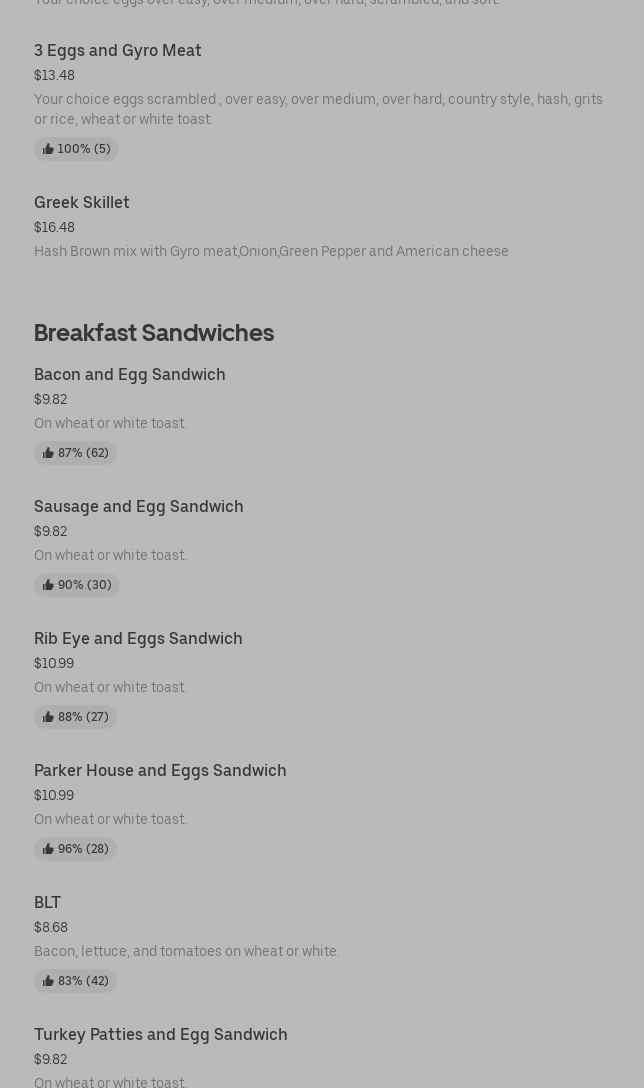Open the Greek Skillet menu item
The width and height of the screenshot is (644, 1088).
82,203
